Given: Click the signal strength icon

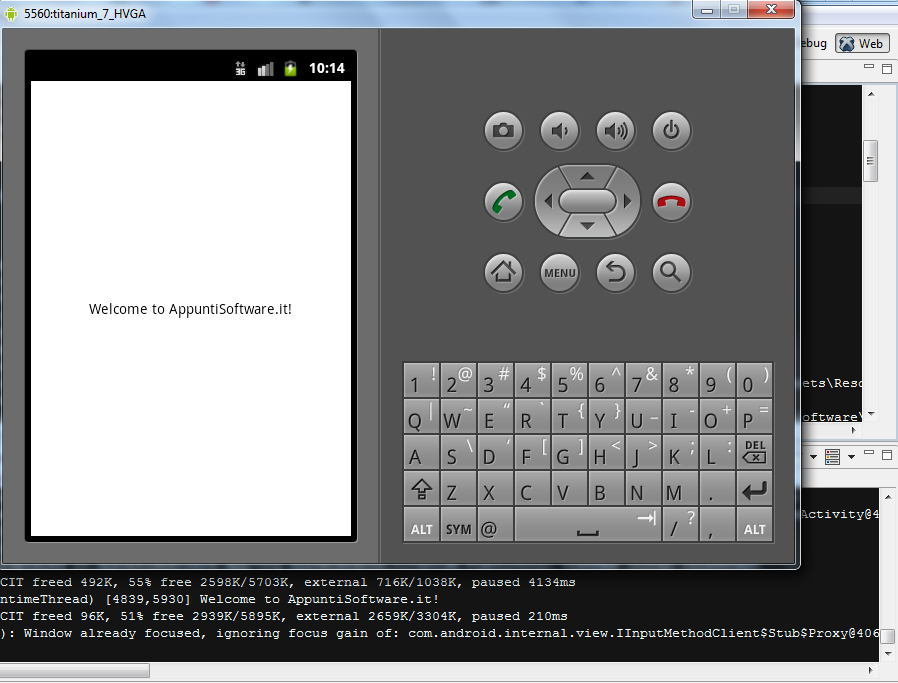Looking at the screenshot, I should 266,69.
